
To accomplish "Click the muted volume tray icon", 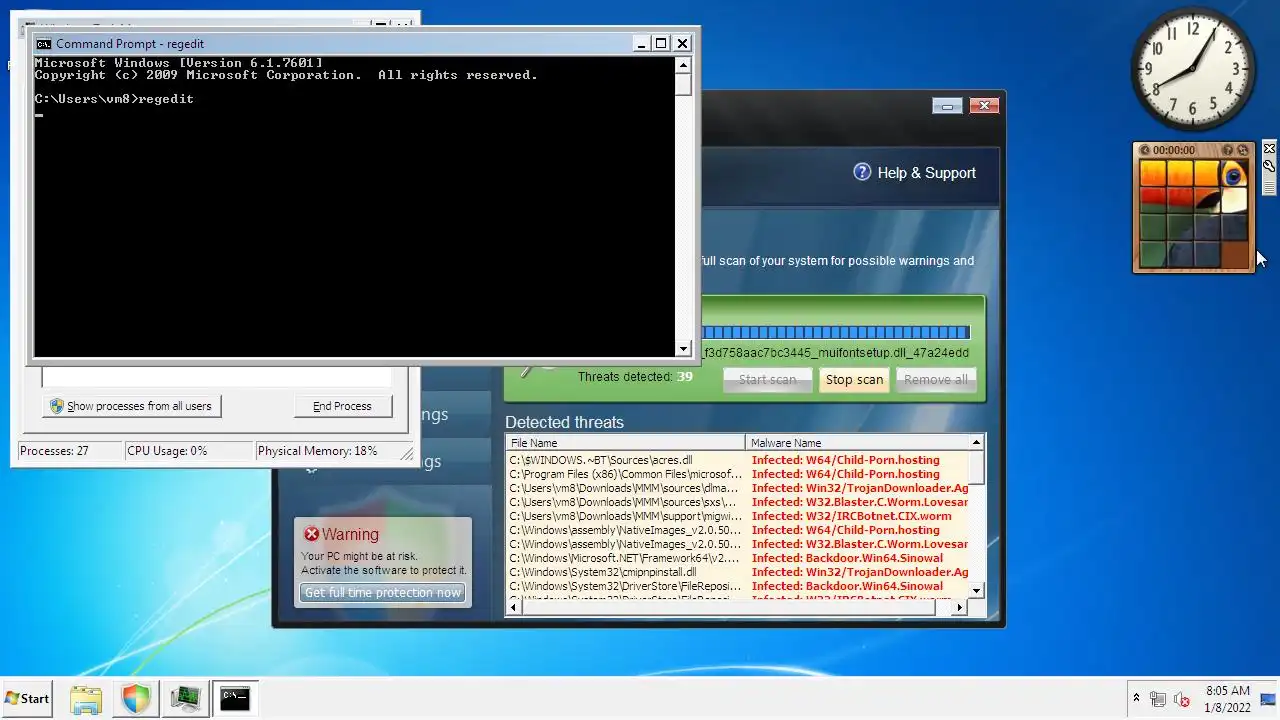I will (x=1182, y=699).
